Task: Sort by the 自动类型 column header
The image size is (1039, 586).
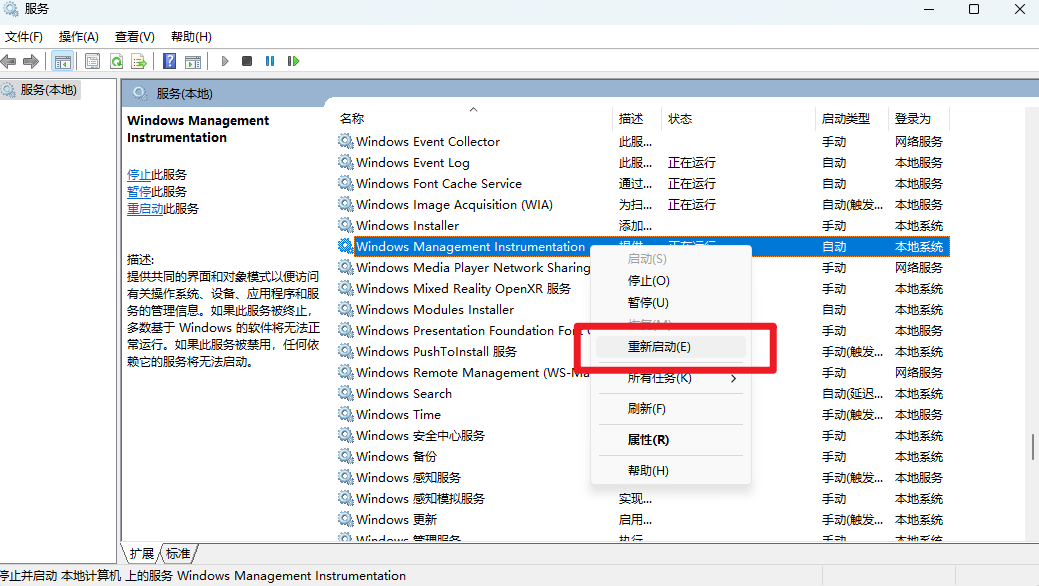Action: 851,119
